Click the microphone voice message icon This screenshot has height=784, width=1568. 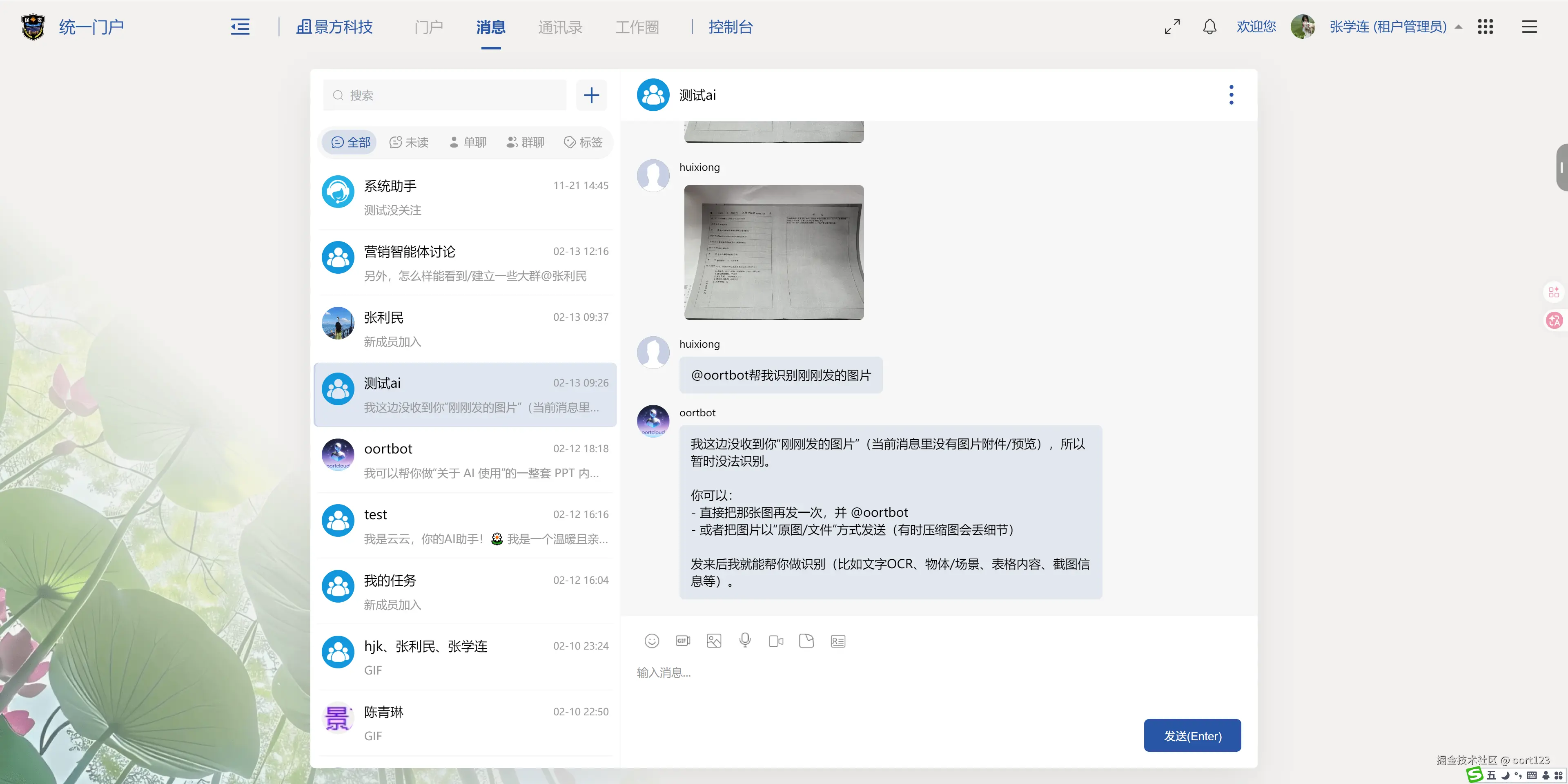coord(744,640)
